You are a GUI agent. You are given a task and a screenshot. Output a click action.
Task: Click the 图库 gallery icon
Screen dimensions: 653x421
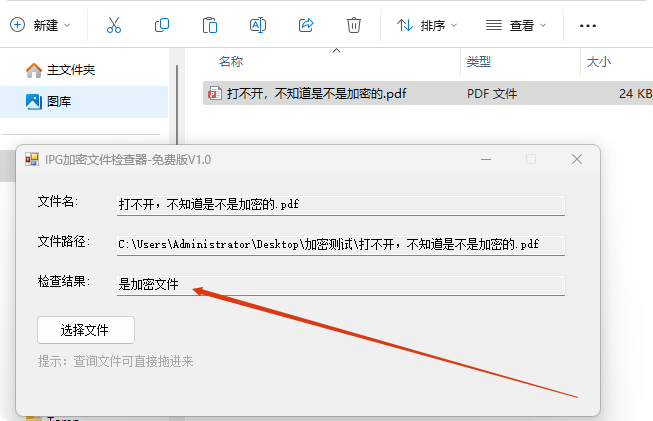click(x=34, y=102)
